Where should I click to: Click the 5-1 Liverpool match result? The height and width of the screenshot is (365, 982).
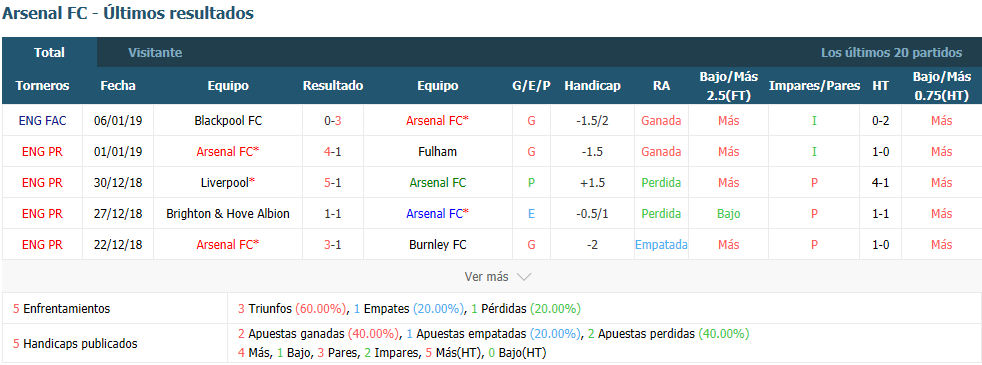(333, 183)
